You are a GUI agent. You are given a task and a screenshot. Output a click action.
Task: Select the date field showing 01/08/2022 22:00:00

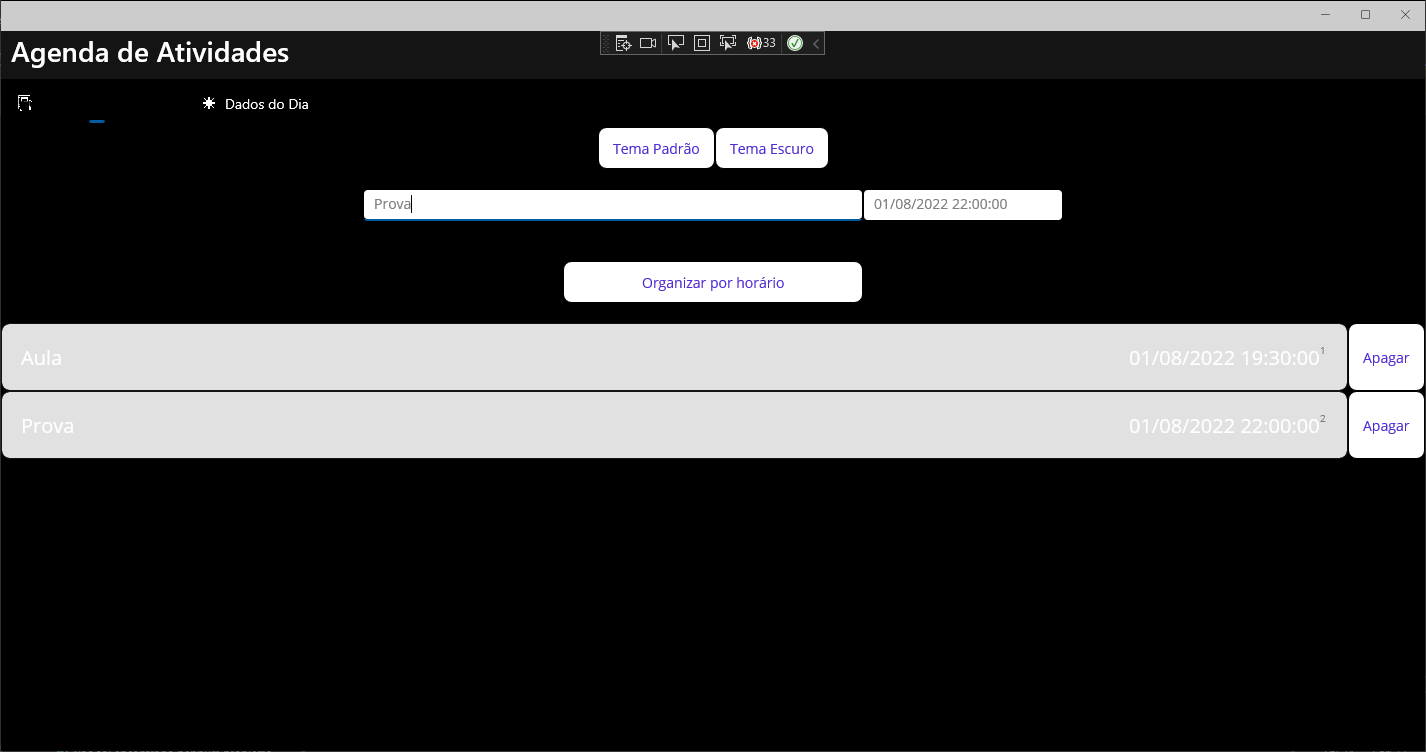coord(962,204)
